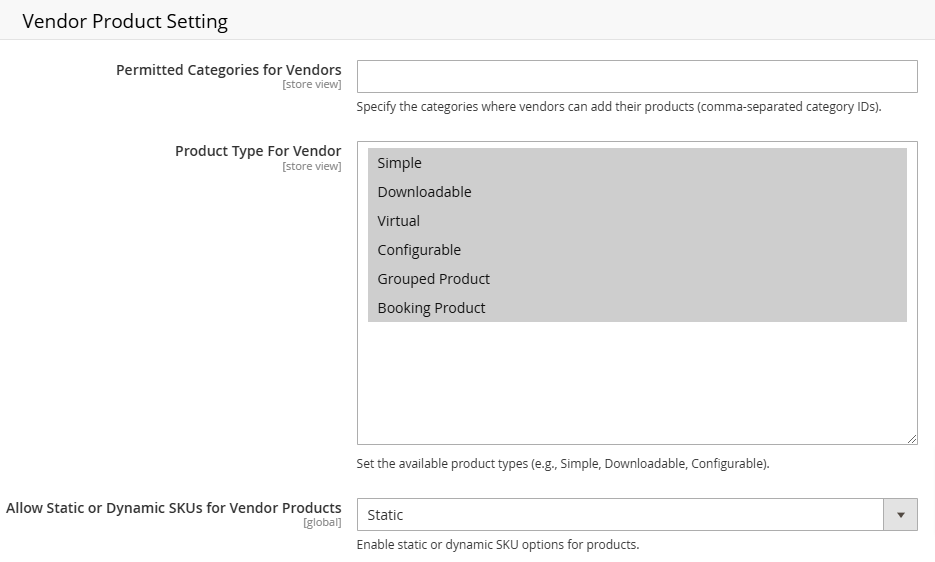Click the Static SKU select box
Image resolution: width=935 pixels, height=562 pixels.
click(x=637, y=515)
